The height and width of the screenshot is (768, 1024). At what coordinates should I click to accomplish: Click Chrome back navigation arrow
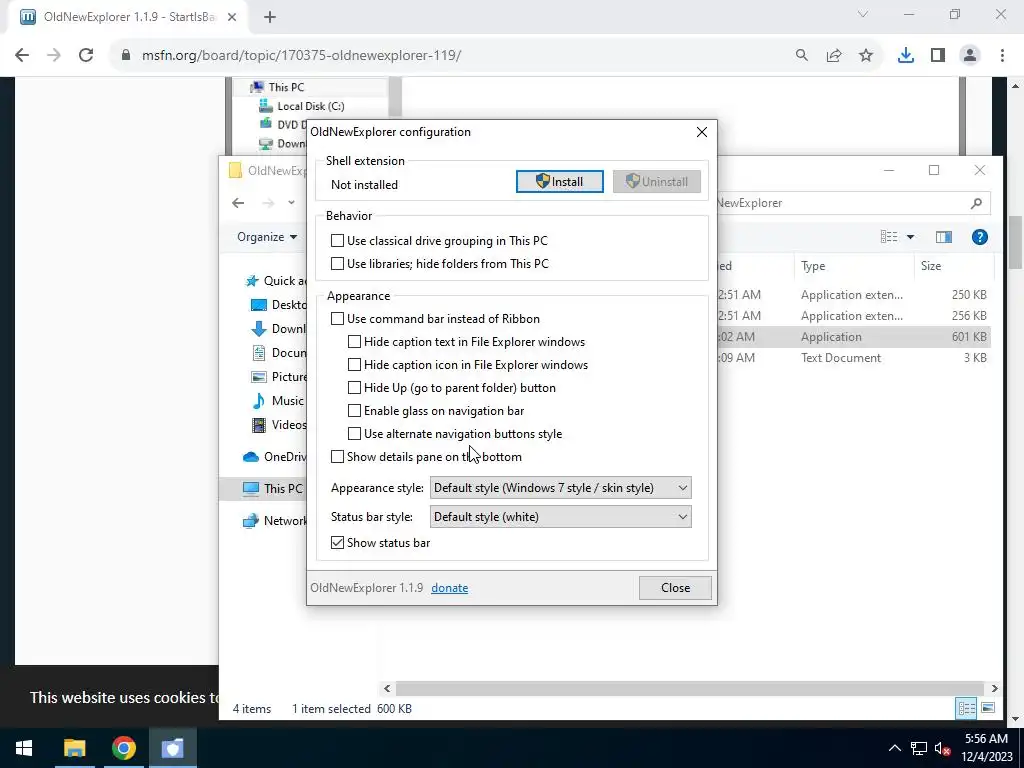pos(22,56)
